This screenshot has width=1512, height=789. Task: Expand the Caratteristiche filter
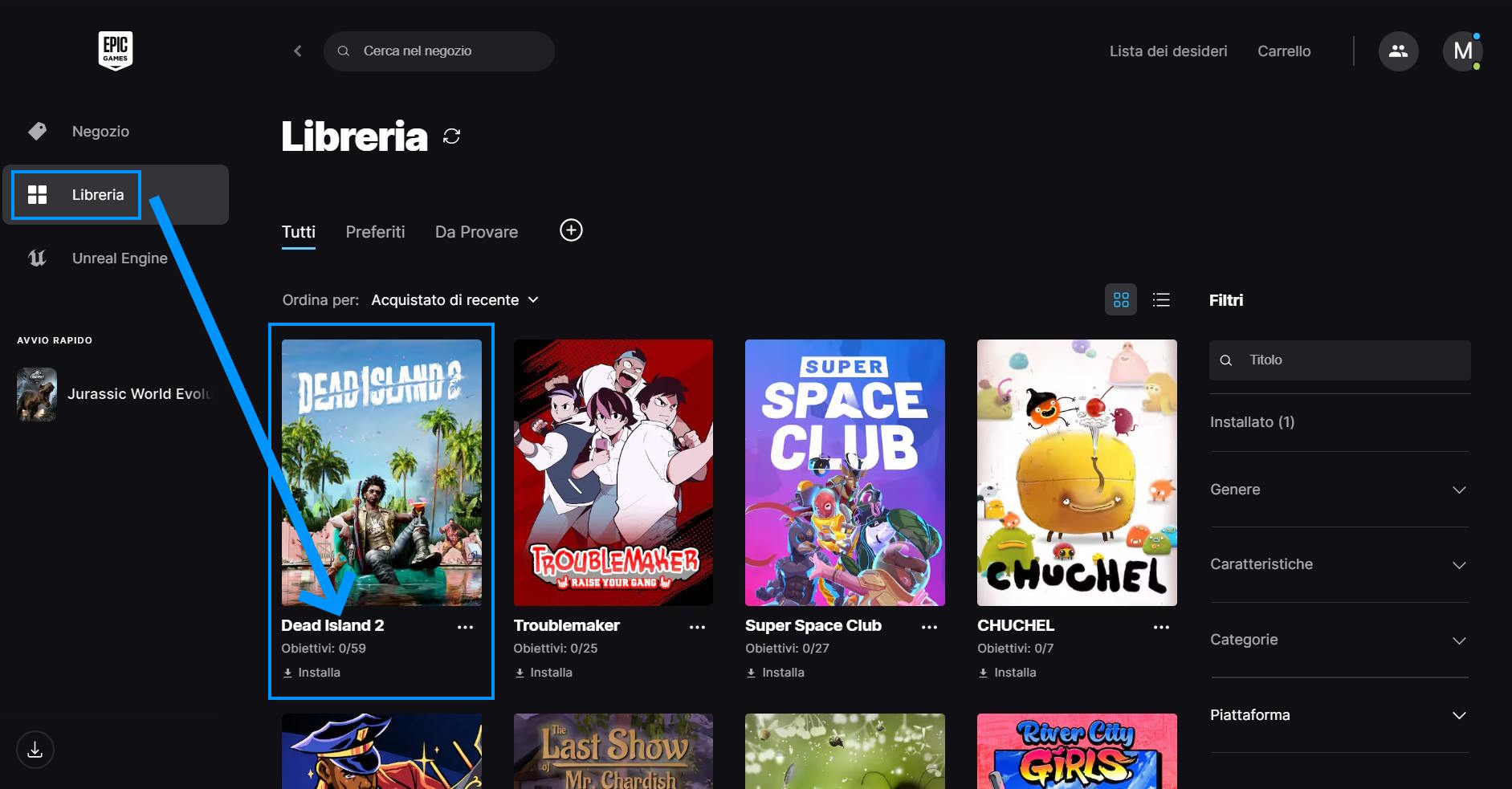(x=1339, y=564)
